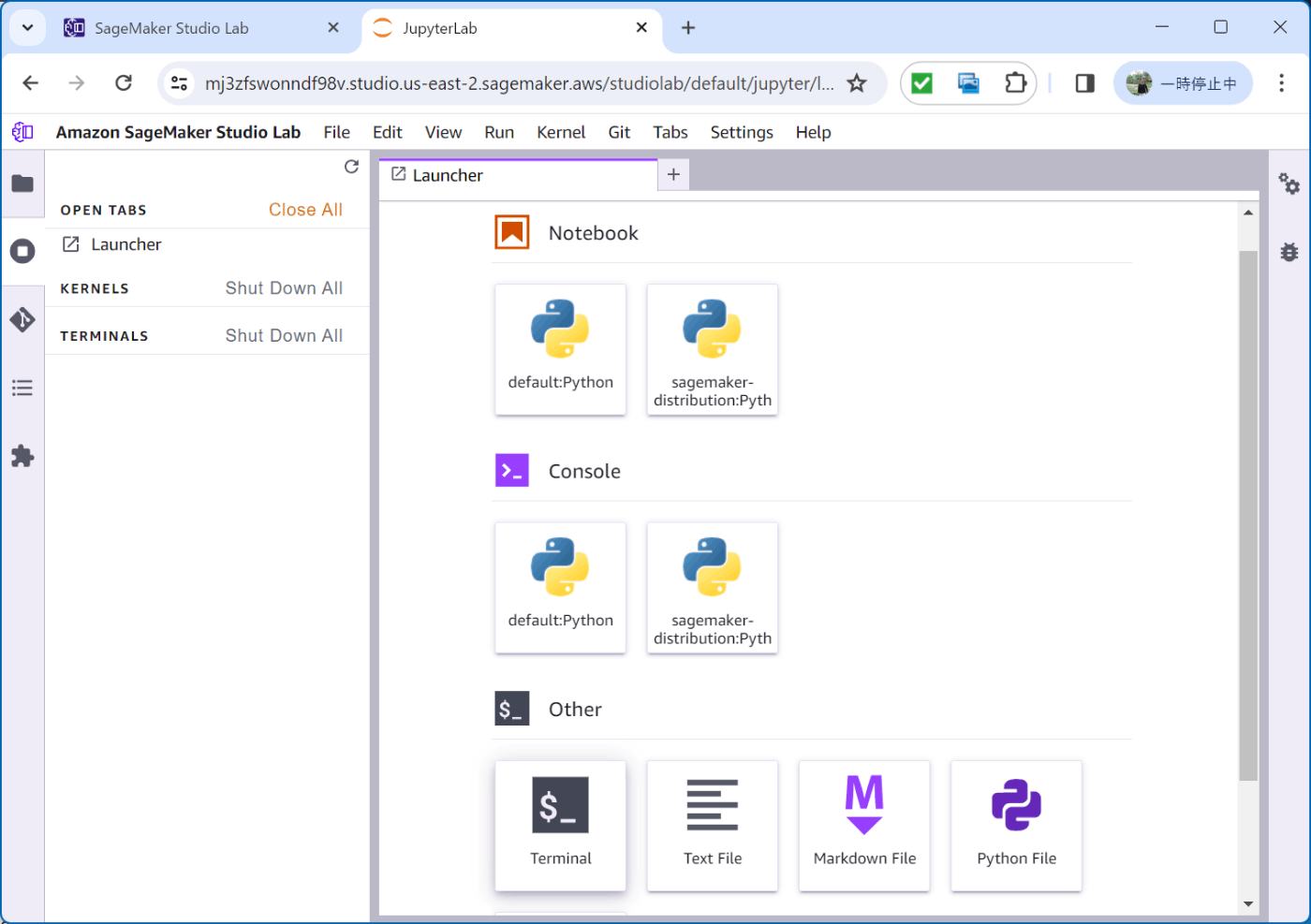
Task: Open the Chrome profile button
Action: tap(1183, 83)
